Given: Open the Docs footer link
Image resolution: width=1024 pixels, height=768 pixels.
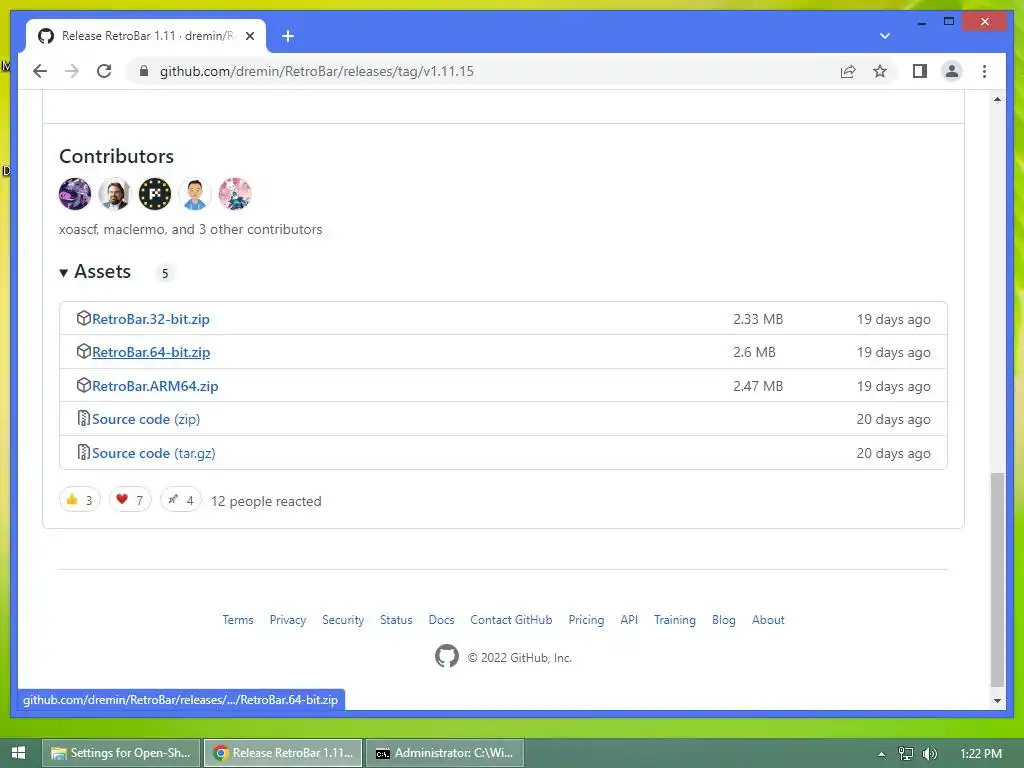Looking at the screenshot, I should (x=441, y=620).
